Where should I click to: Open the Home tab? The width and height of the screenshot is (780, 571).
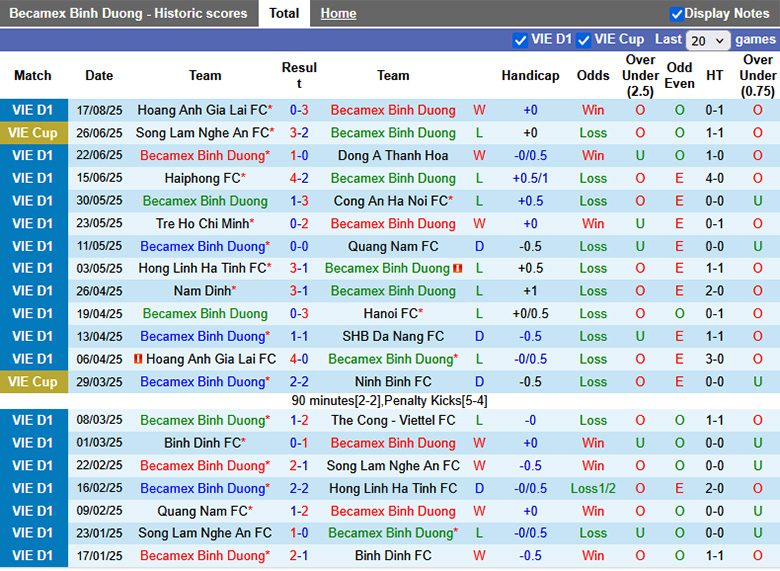338,13
